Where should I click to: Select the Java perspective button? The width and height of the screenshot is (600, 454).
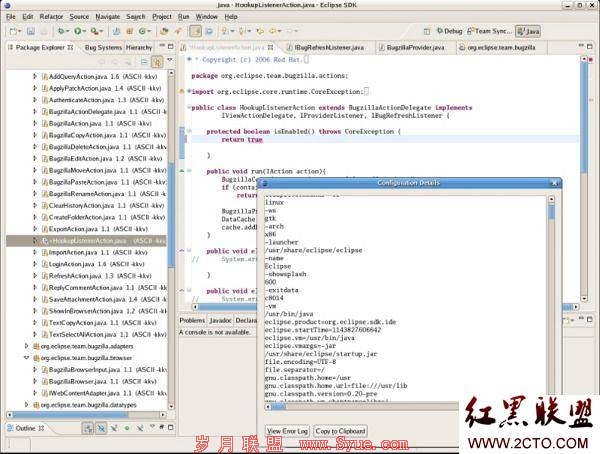coord(528,31)
